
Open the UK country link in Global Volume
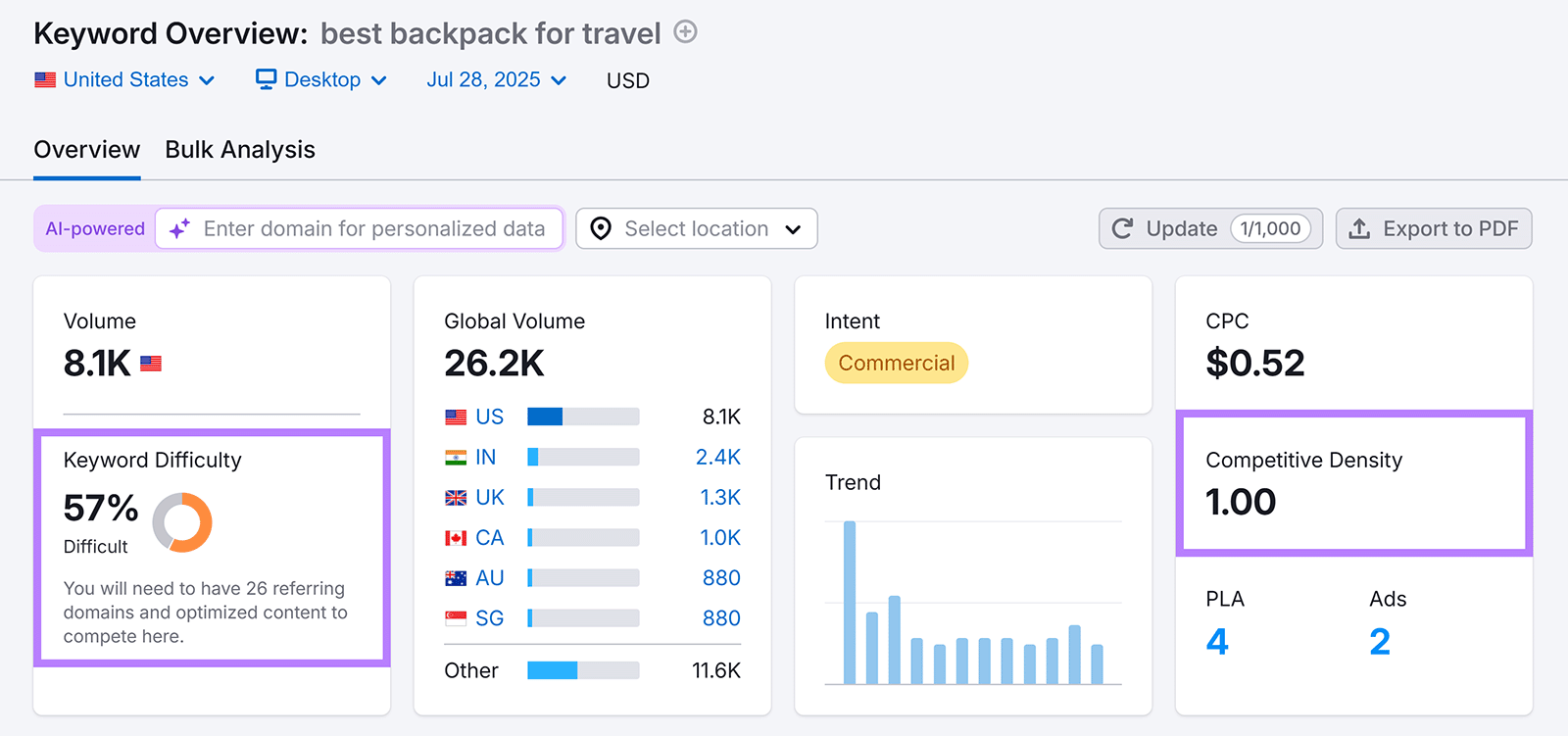tap(489, 498)
